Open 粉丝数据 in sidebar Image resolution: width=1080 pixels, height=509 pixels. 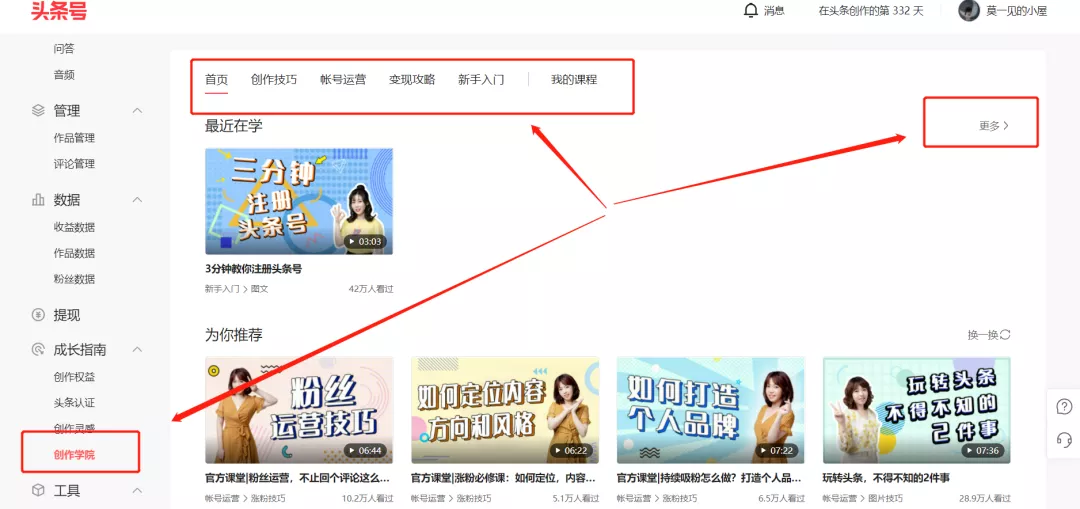[x=74, y=279]
